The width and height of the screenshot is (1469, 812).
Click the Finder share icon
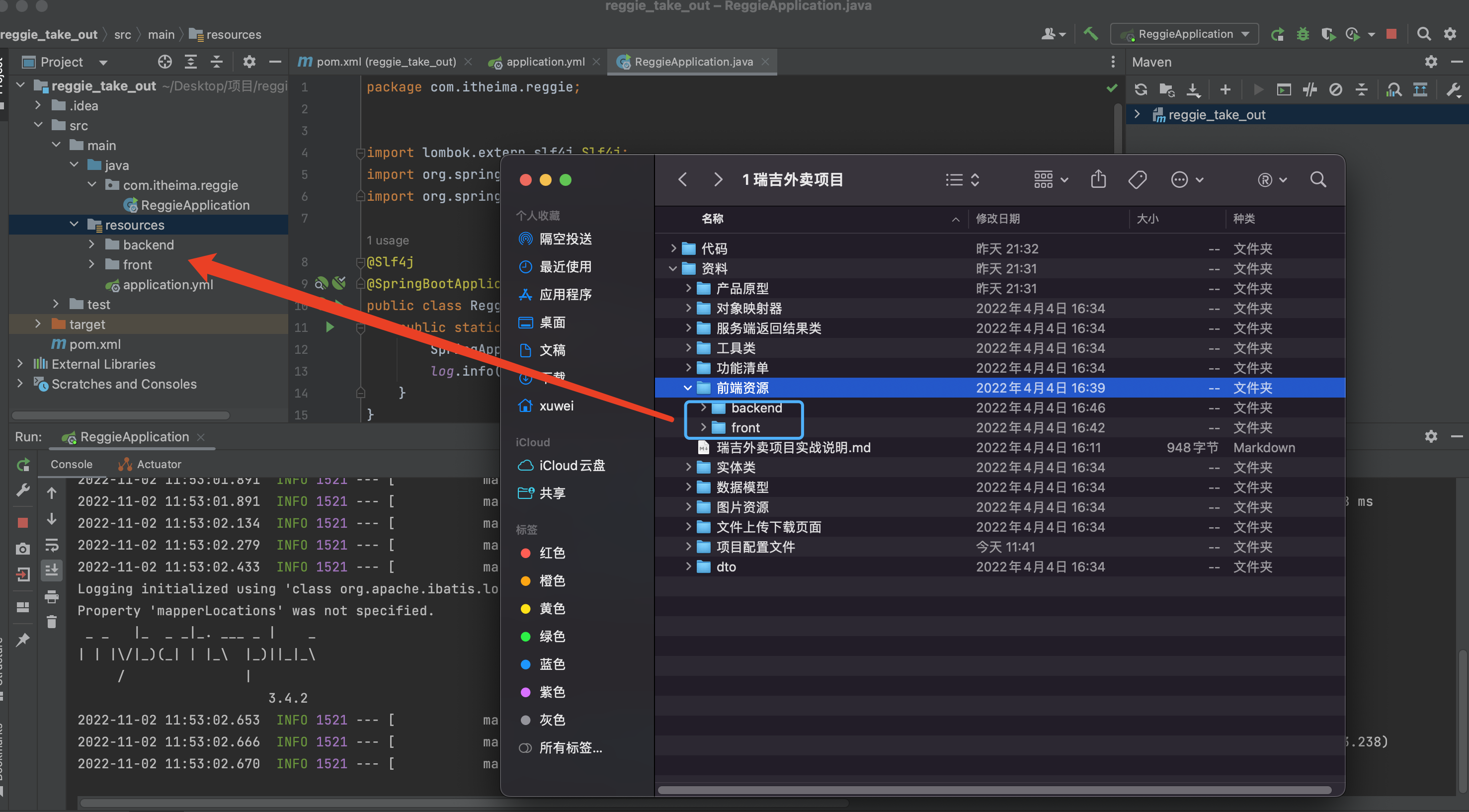[x=1098, y=179]
